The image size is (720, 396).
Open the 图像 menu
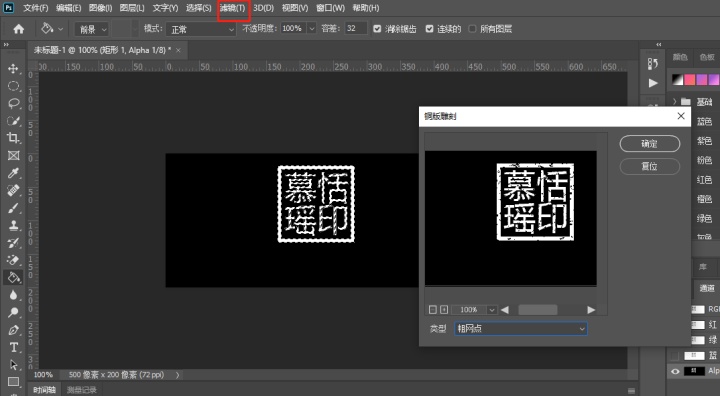(100, 8)
